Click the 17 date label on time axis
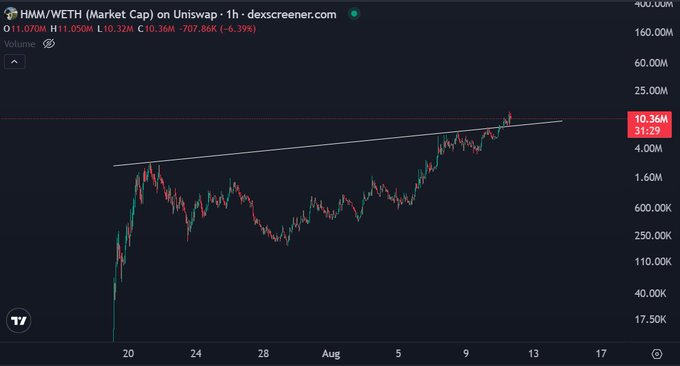This screenshot has height=366, width=680. 601,353
